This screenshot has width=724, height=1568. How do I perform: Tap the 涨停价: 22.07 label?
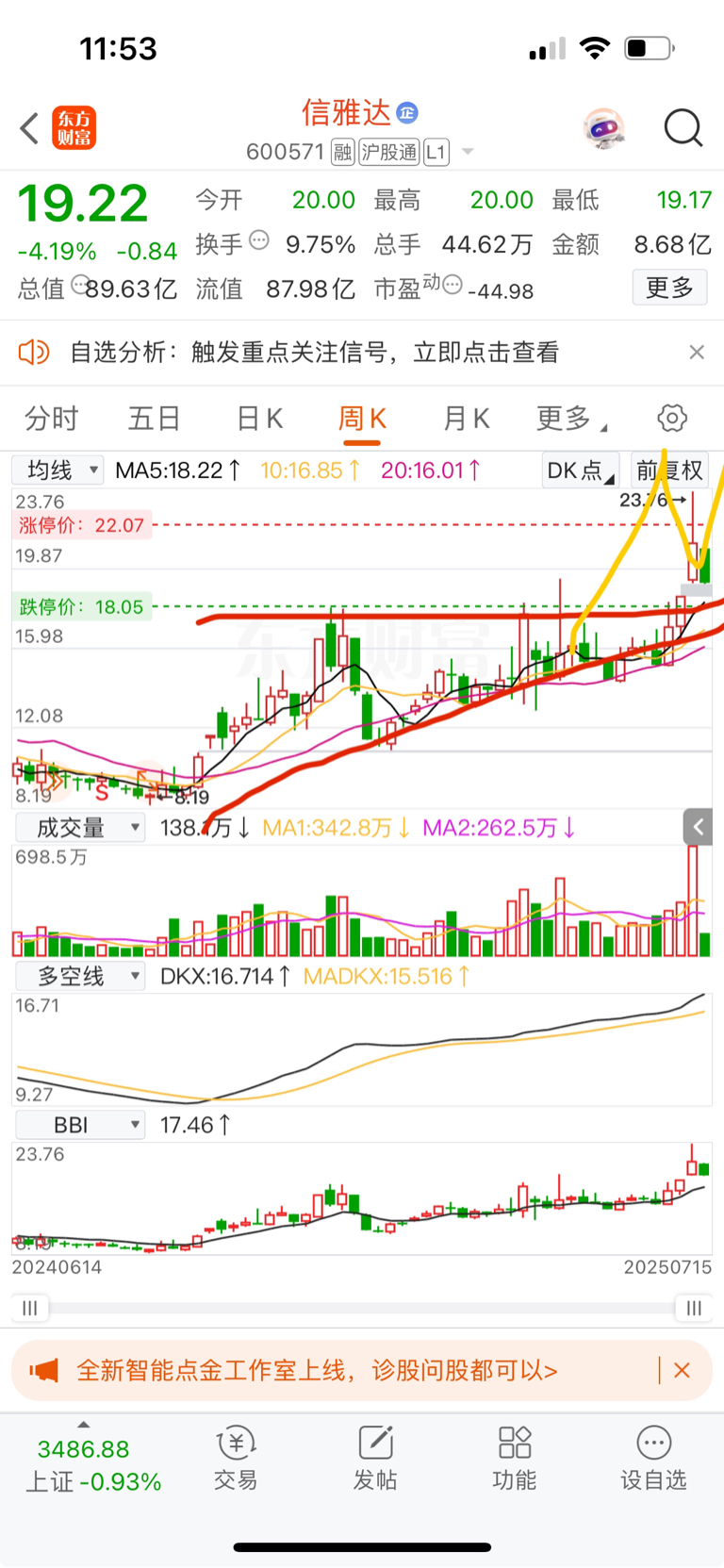[81, 525]
